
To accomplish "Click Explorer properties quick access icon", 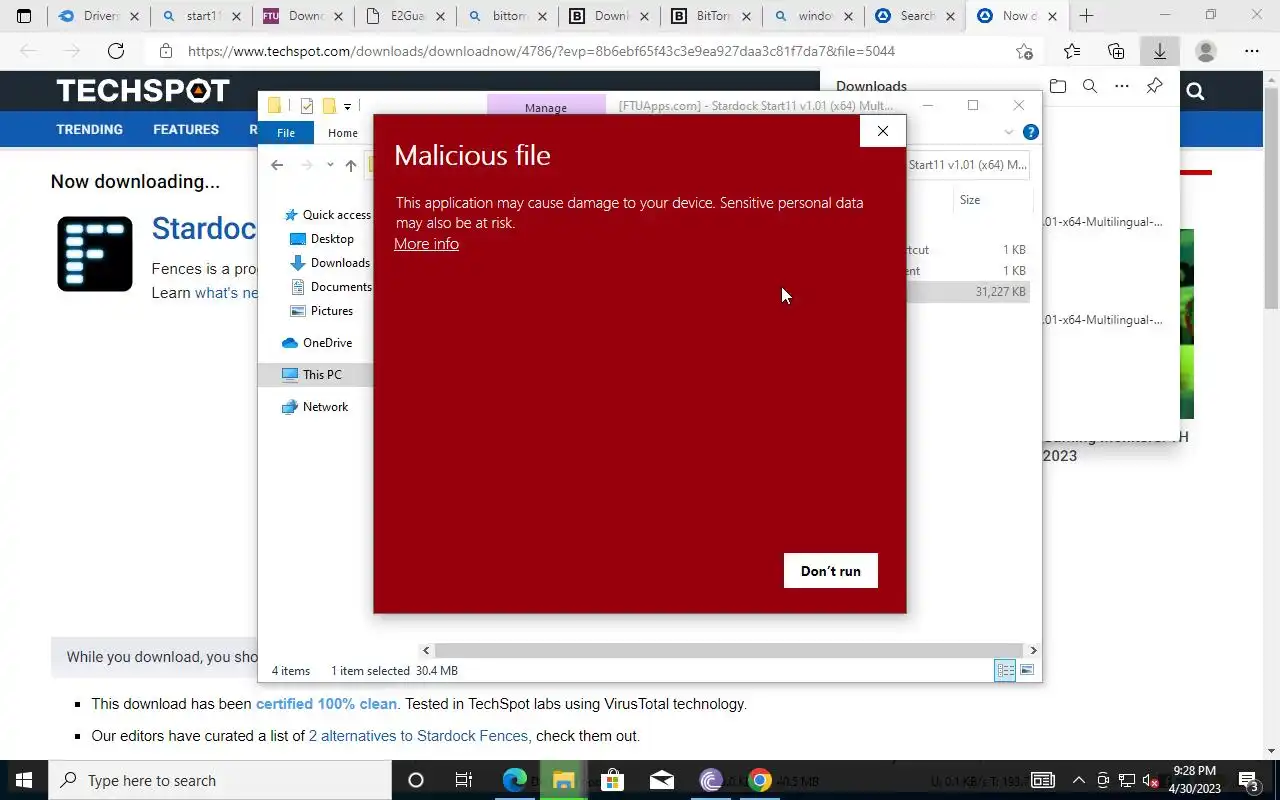I will 307,106.
